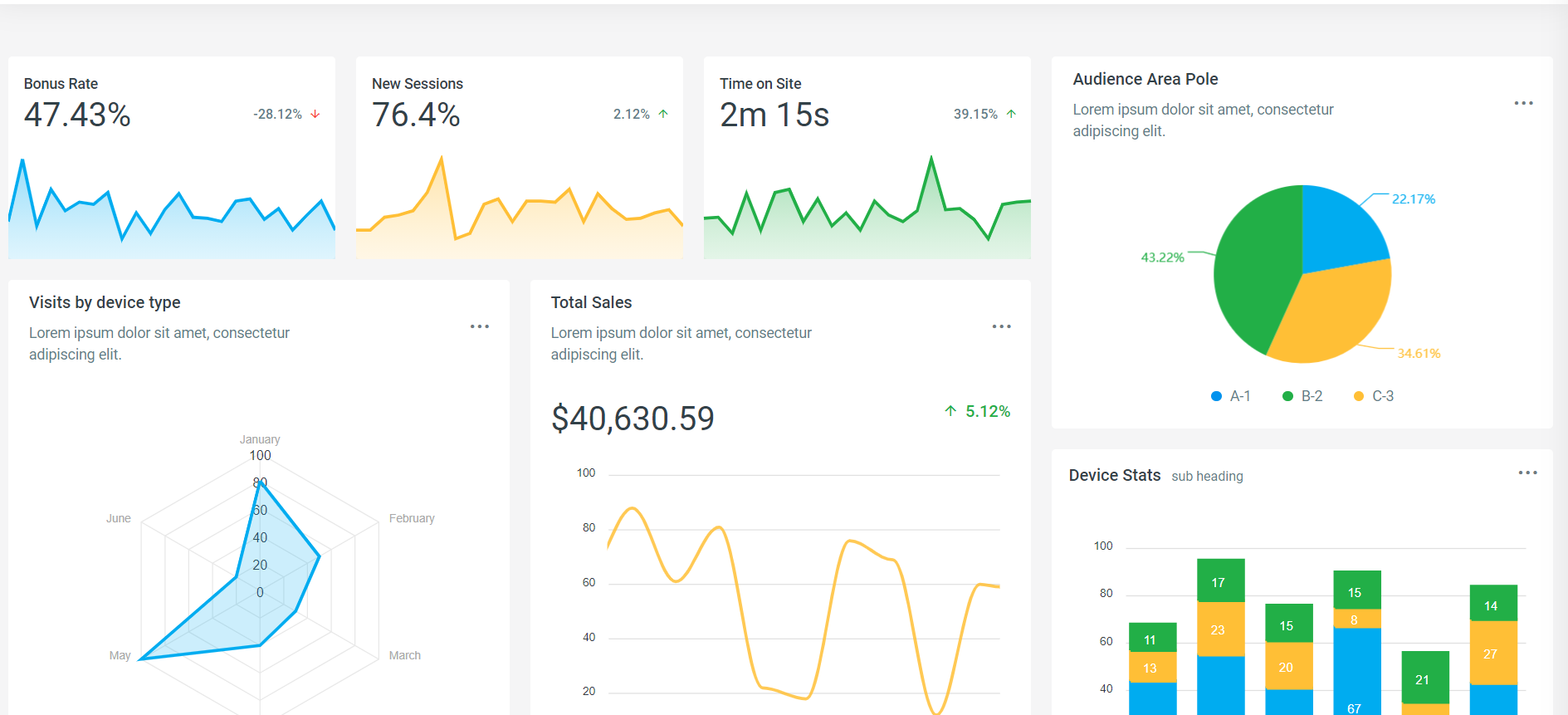Screen dimensions: 1568x715
Task: Click the -28.12% change value
Action: (x=277, y=114)
